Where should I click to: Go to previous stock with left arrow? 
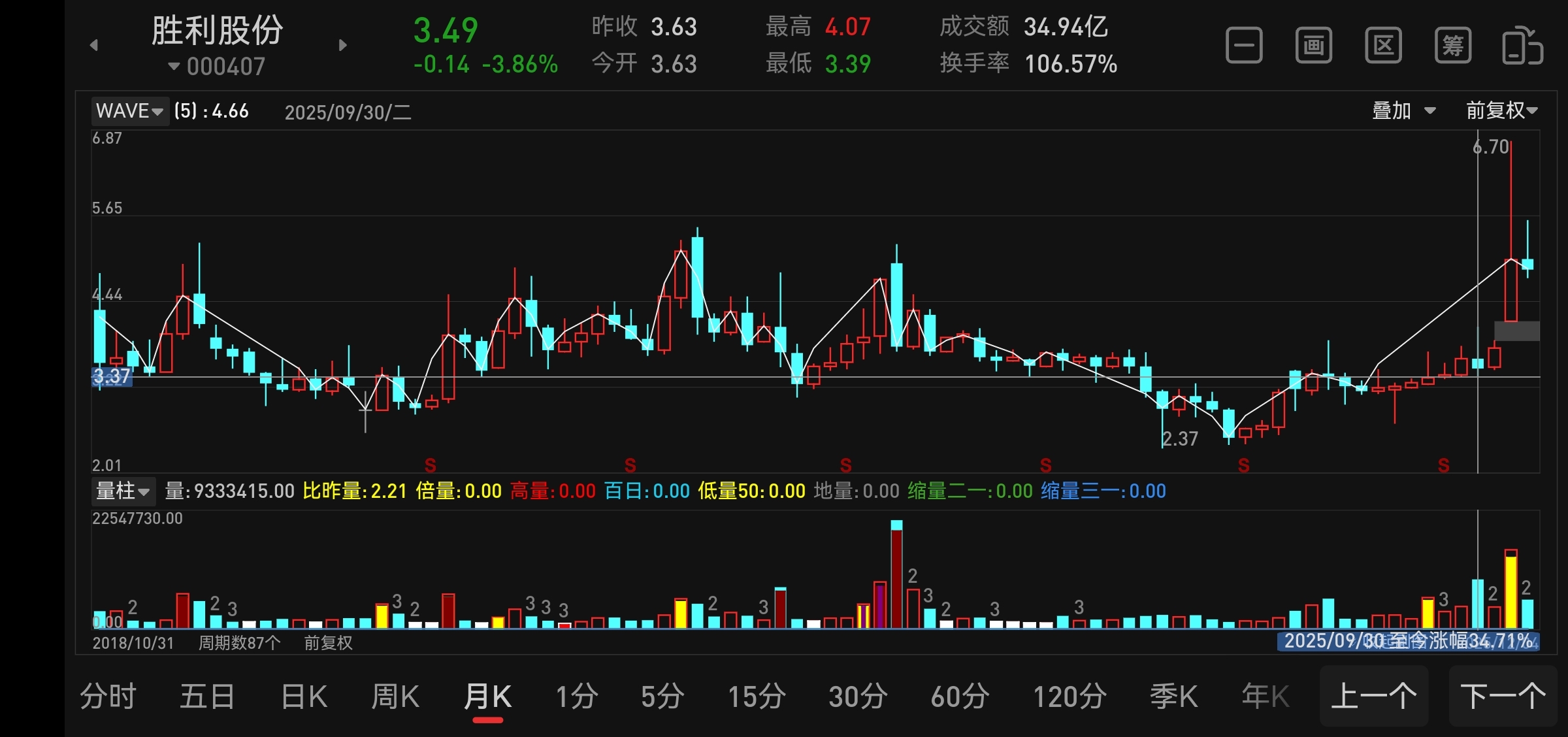tap(94, 45)
